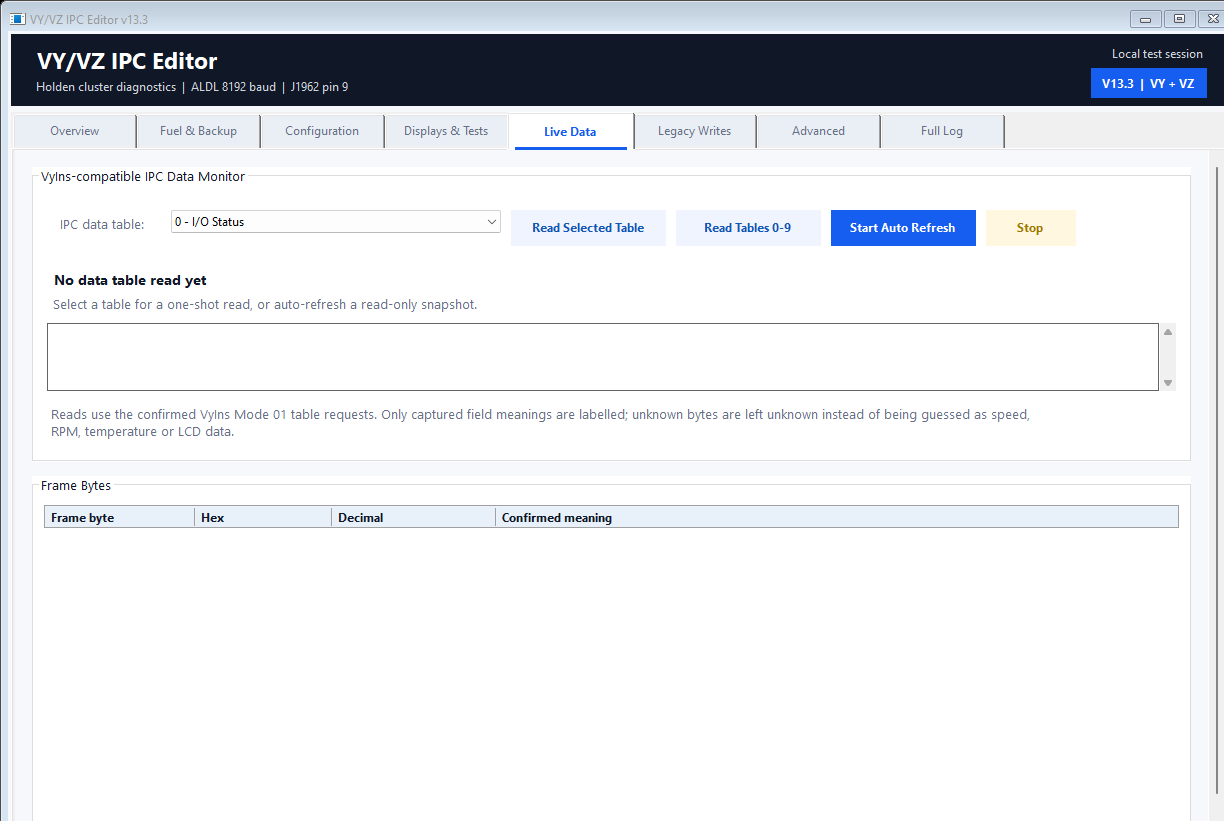This screenshot has width=1224, height=821.
Task: Start Auto Refresh of data
Action: pyautogui.click(x=903, y=228)
